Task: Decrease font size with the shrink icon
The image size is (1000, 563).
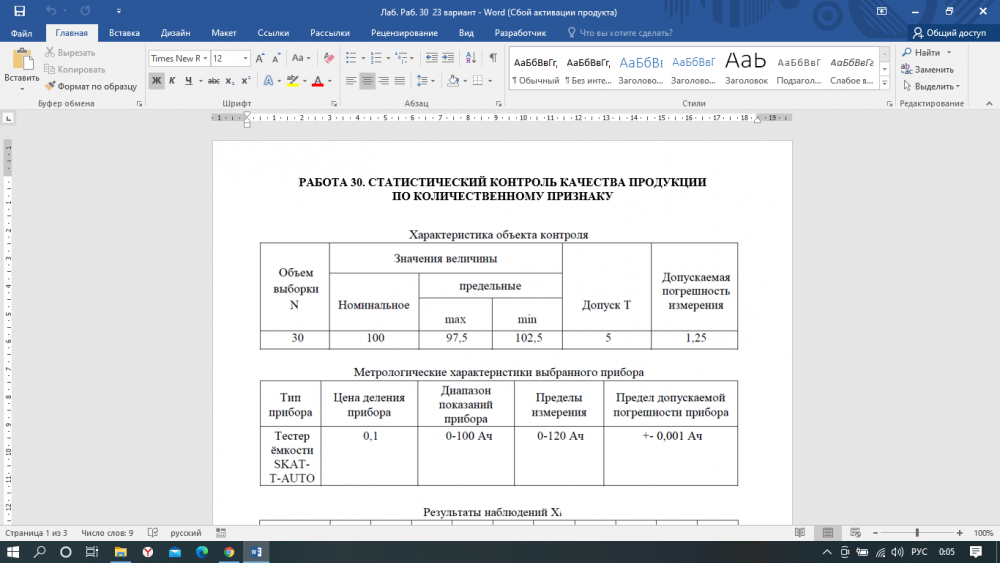Action: pyautogui.click(x=276, y=58)
